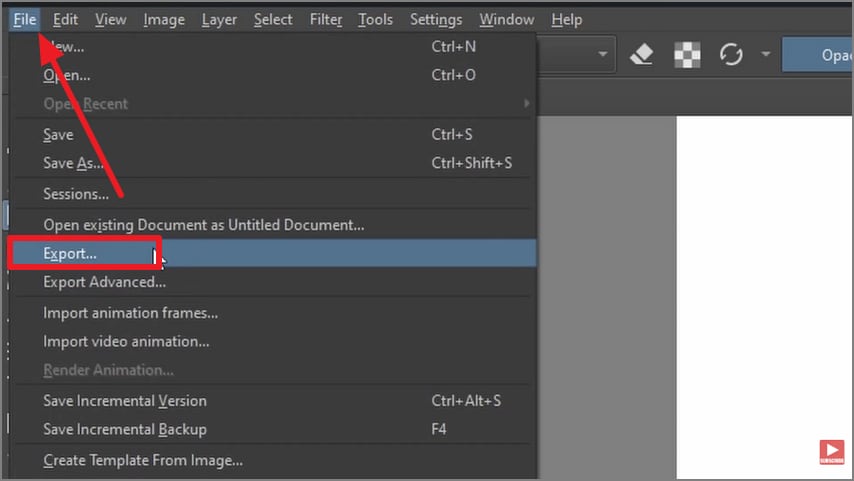Expand the Open Recent submenu
This screenshot has width=854, height=481.
coord(273,103)
